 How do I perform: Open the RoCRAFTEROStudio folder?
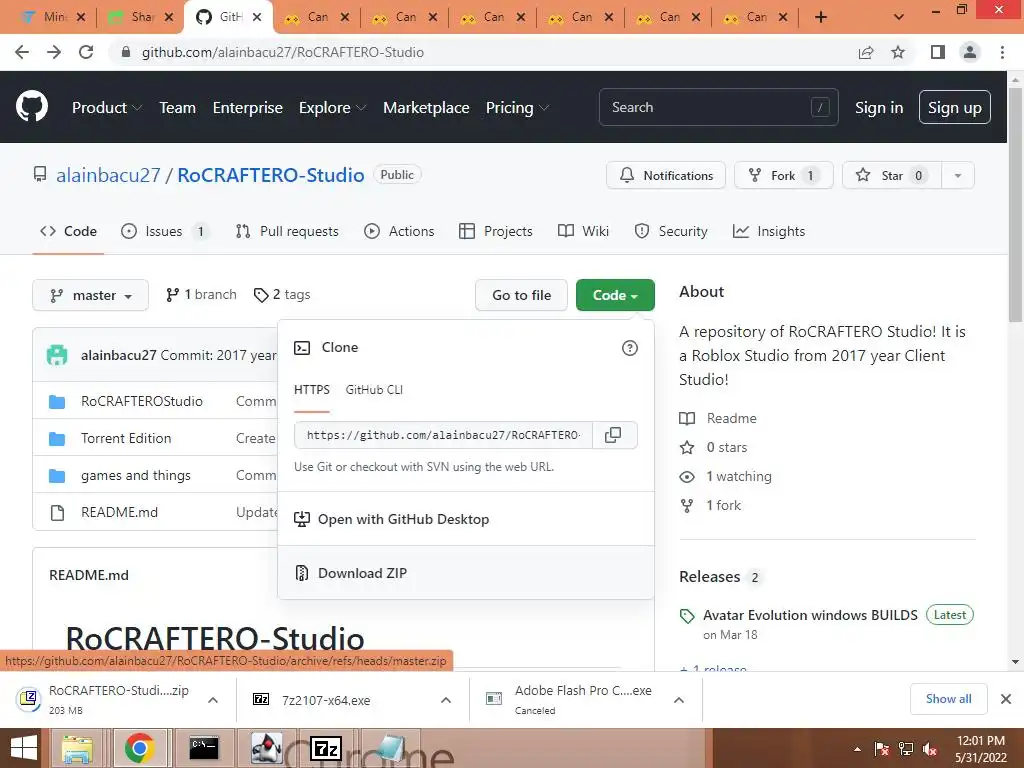point(142,401)
